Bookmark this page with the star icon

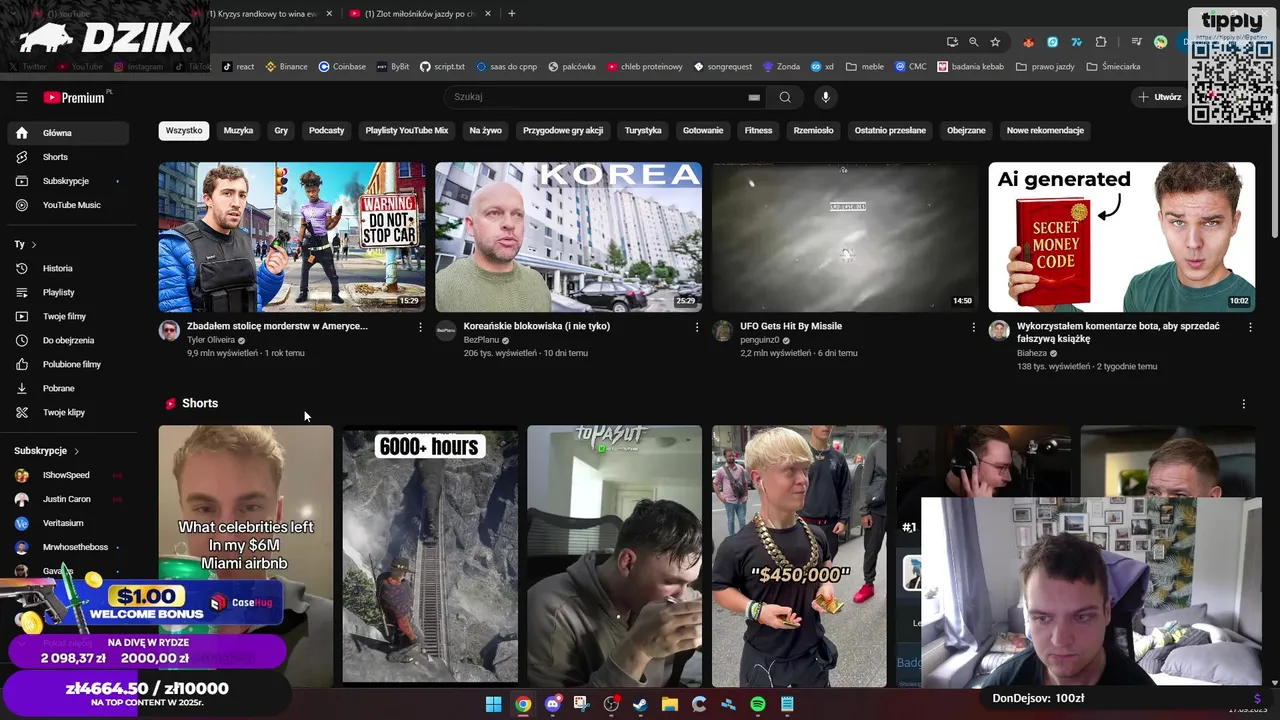tap(995, 42)
